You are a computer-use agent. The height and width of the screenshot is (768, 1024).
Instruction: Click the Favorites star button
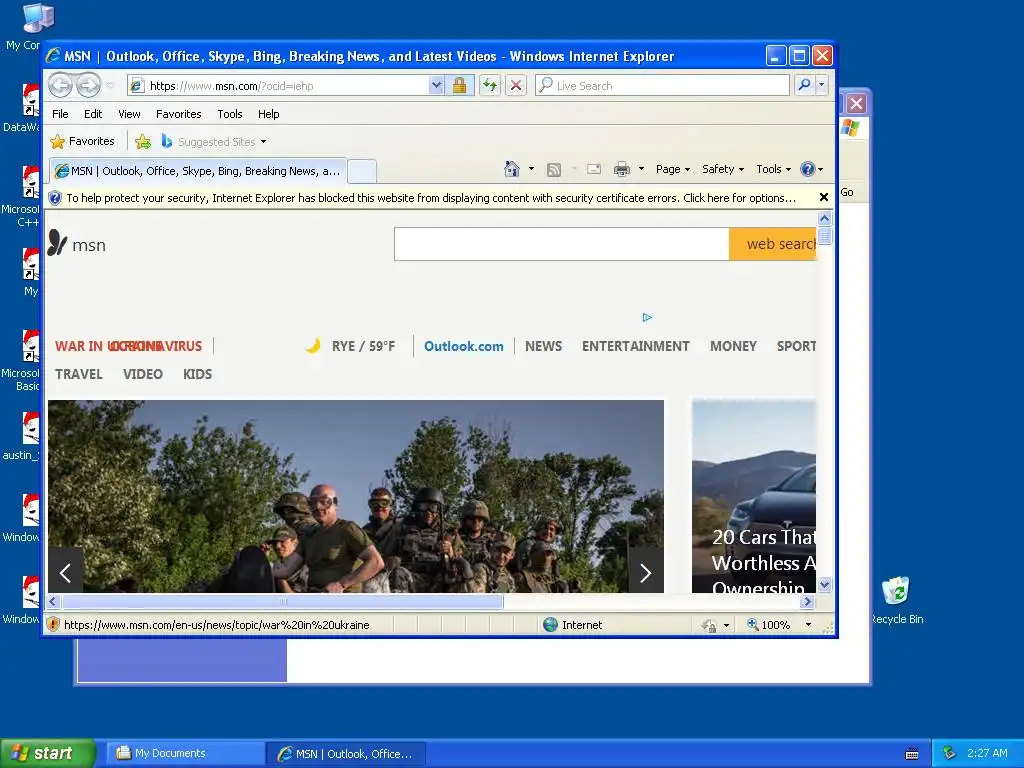point(82,141)
